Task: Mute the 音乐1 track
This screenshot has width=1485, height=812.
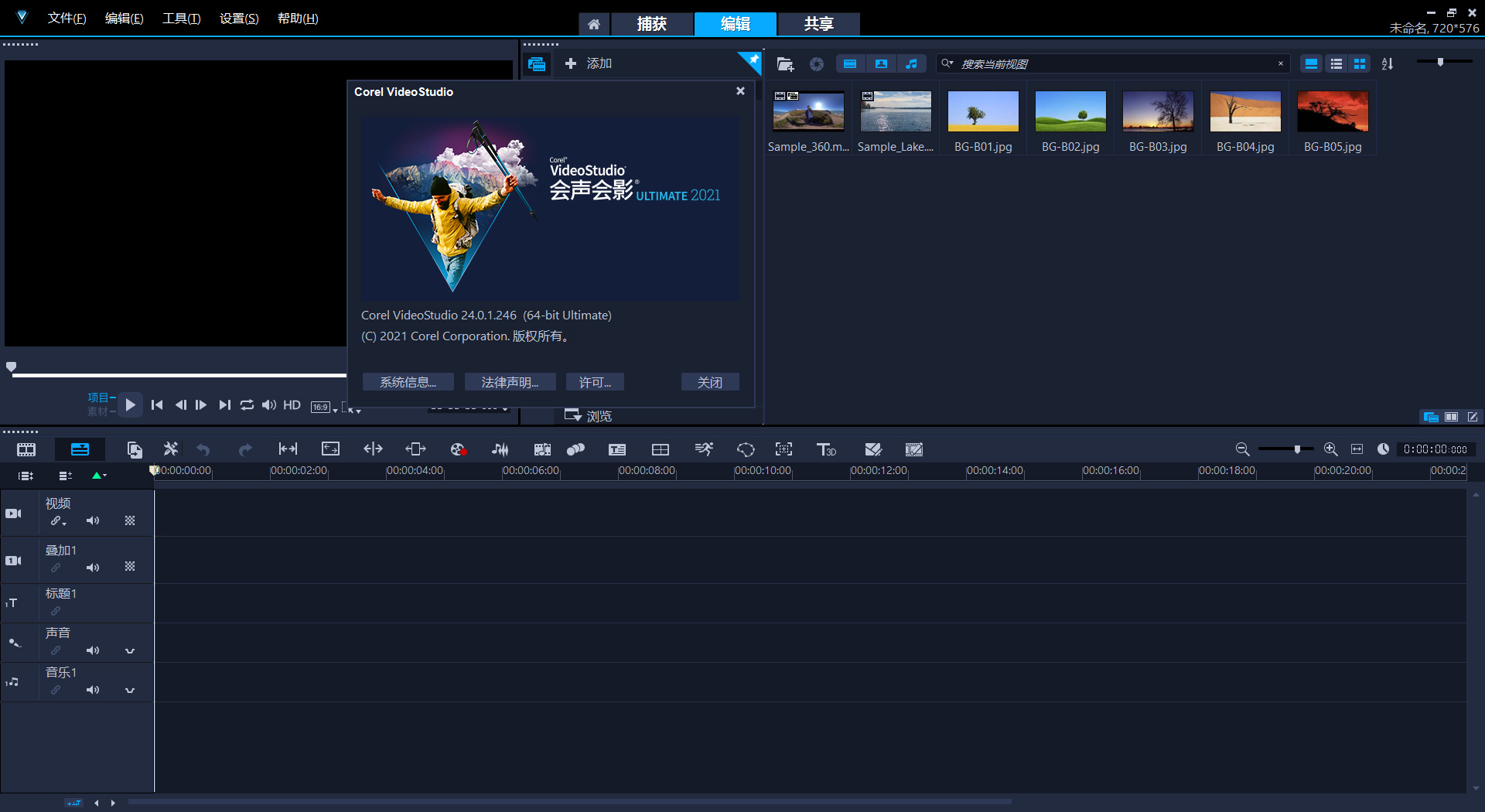Action: tap(93, 690)
